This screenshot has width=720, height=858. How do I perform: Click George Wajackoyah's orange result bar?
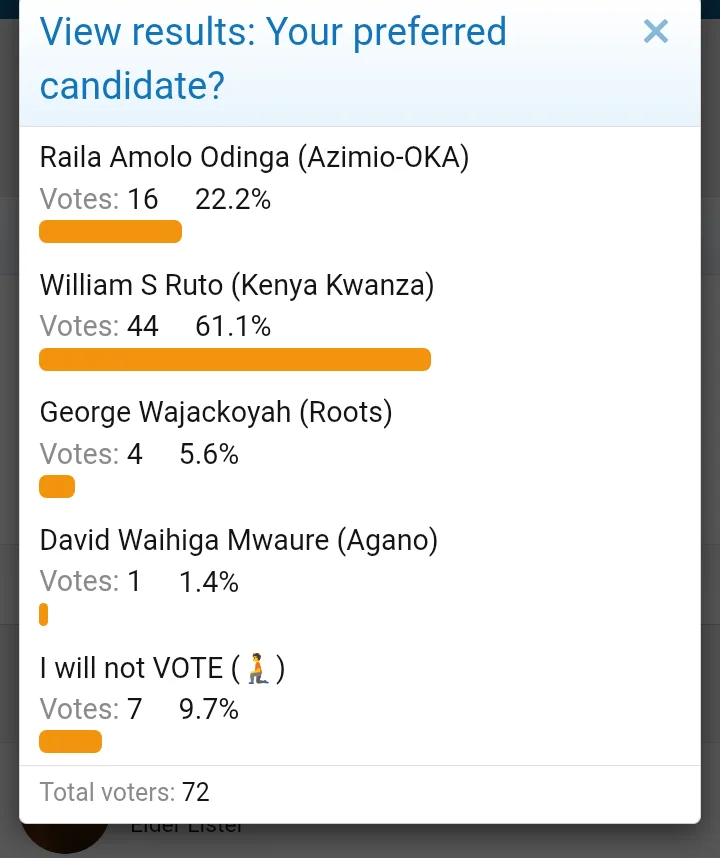[x=57, y=487]
